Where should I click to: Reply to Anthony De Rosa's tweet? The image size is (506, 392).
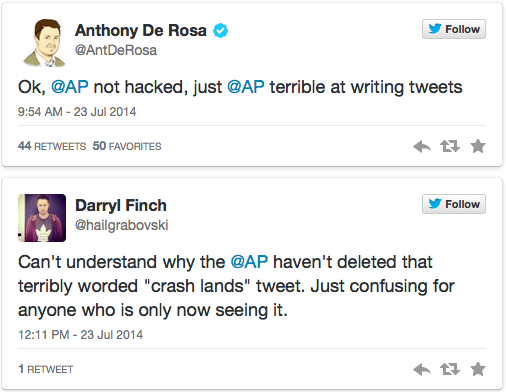[422, 146]
